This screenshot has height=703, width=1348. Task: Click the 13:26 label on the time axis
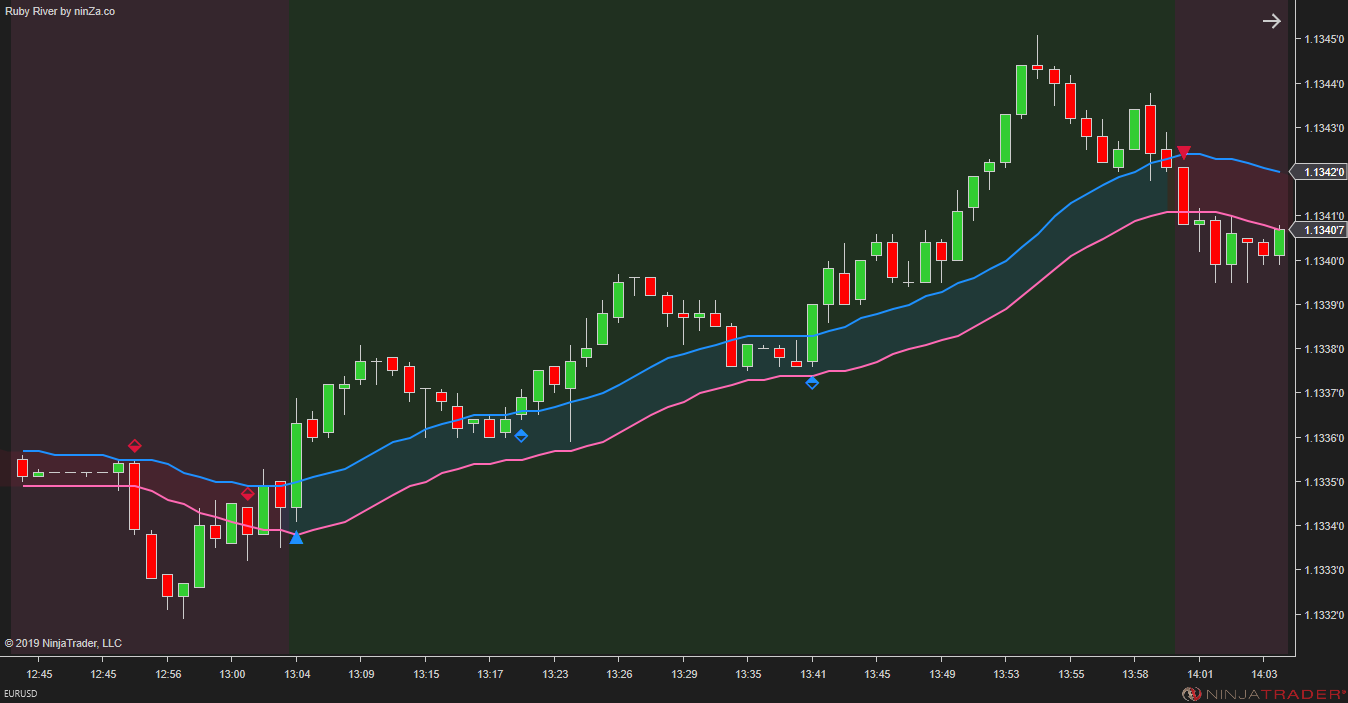pyautogui.click(x=618, y=674)
